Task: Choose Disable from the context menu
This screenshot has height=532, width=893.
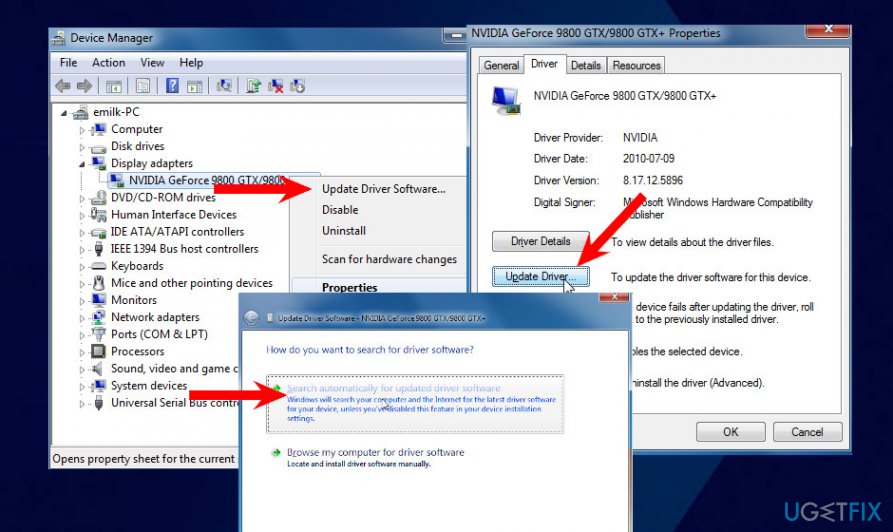Action: click(x=340, y=210)
